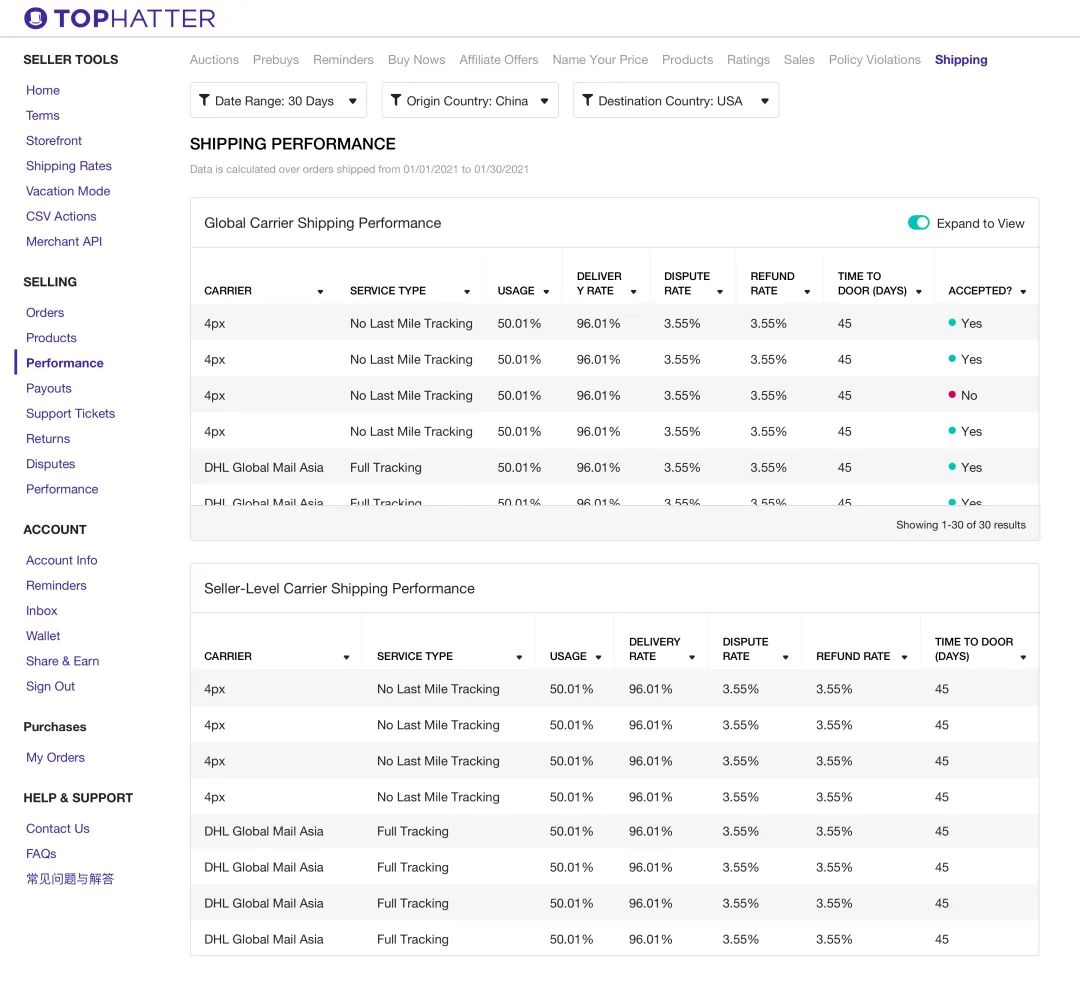The width and height of the screenshot is (1080, 985).
Task: Open the Policy Violations tab
Action: click(x=874, y=60)
